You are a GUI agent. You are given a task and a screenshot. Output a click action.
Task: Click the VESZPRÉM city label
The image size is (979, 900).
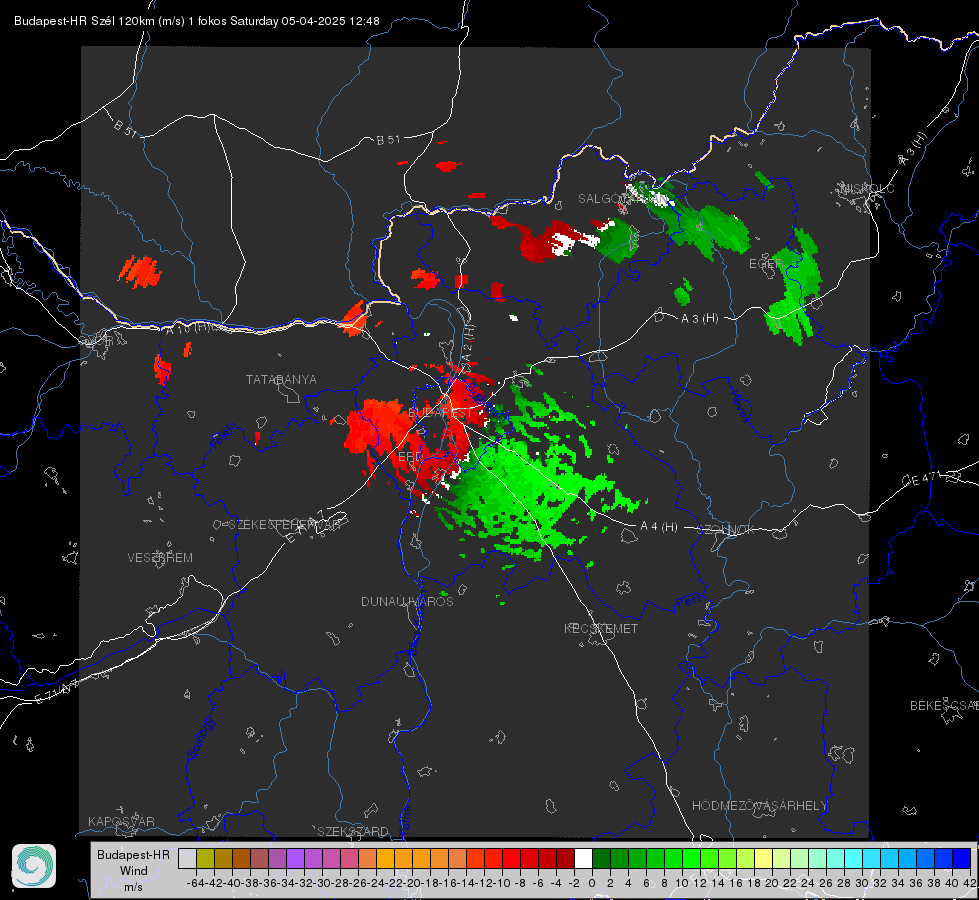pyautogui.click(x=160, y=557)
